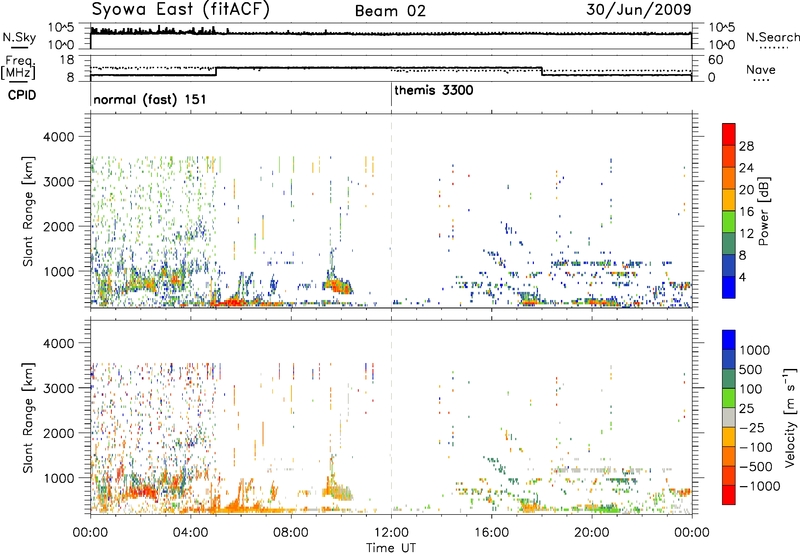Click the '-1000' value on the Velocity color bar

coord(760,486)
